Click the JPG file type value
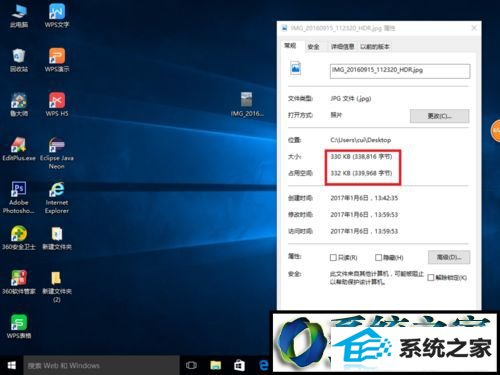This screenshot has height=375, width=500. (x=351, y=99)
